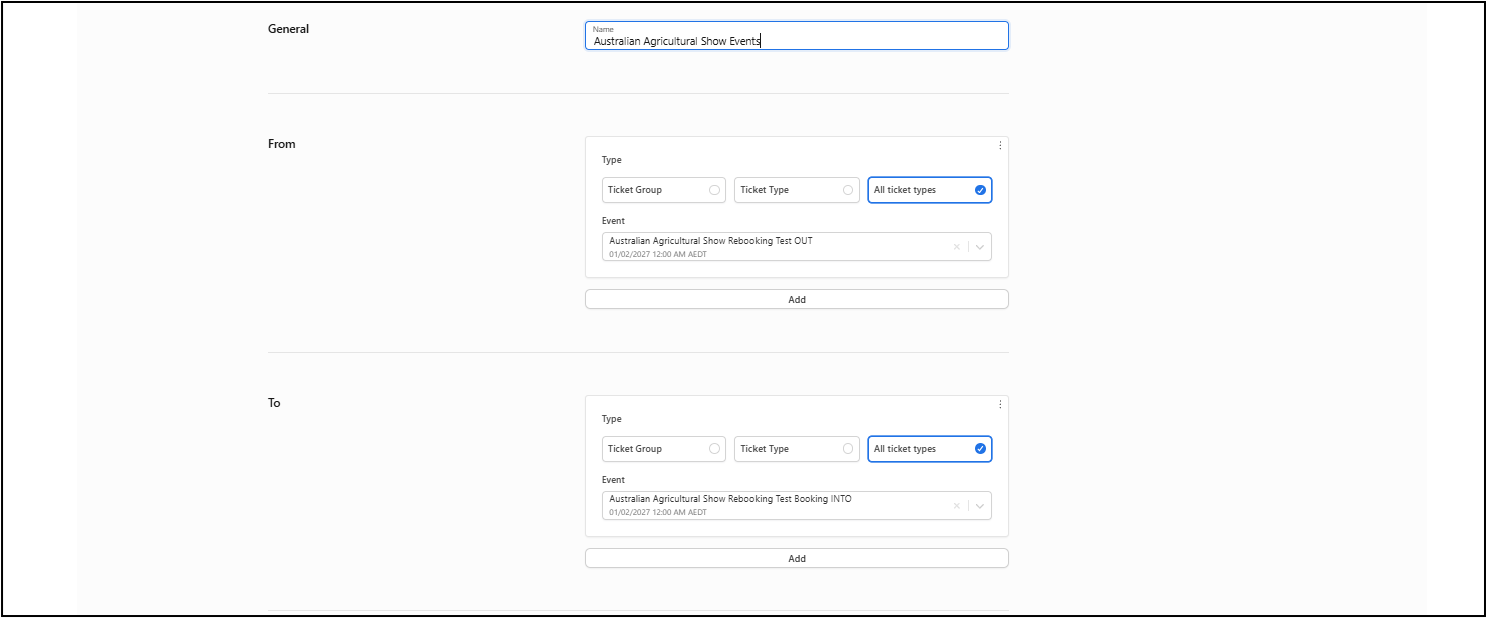1486x618 pixels.
Task: Select All ticket types in the From section
Action: pyautogui.click(x=929, y=190)
